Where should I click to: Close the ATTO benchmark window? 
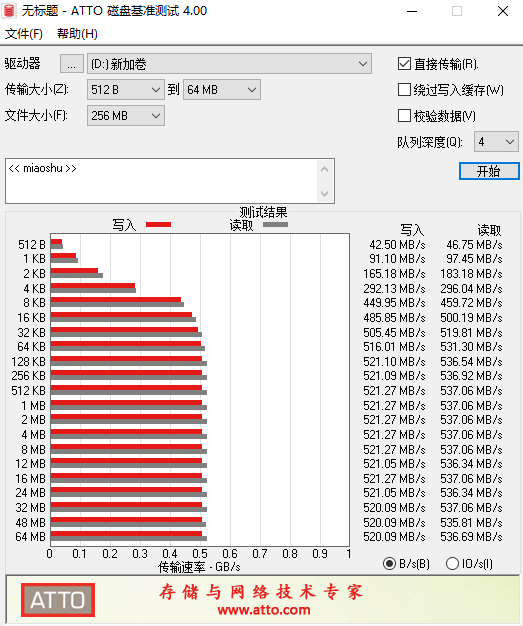[503, 11]
